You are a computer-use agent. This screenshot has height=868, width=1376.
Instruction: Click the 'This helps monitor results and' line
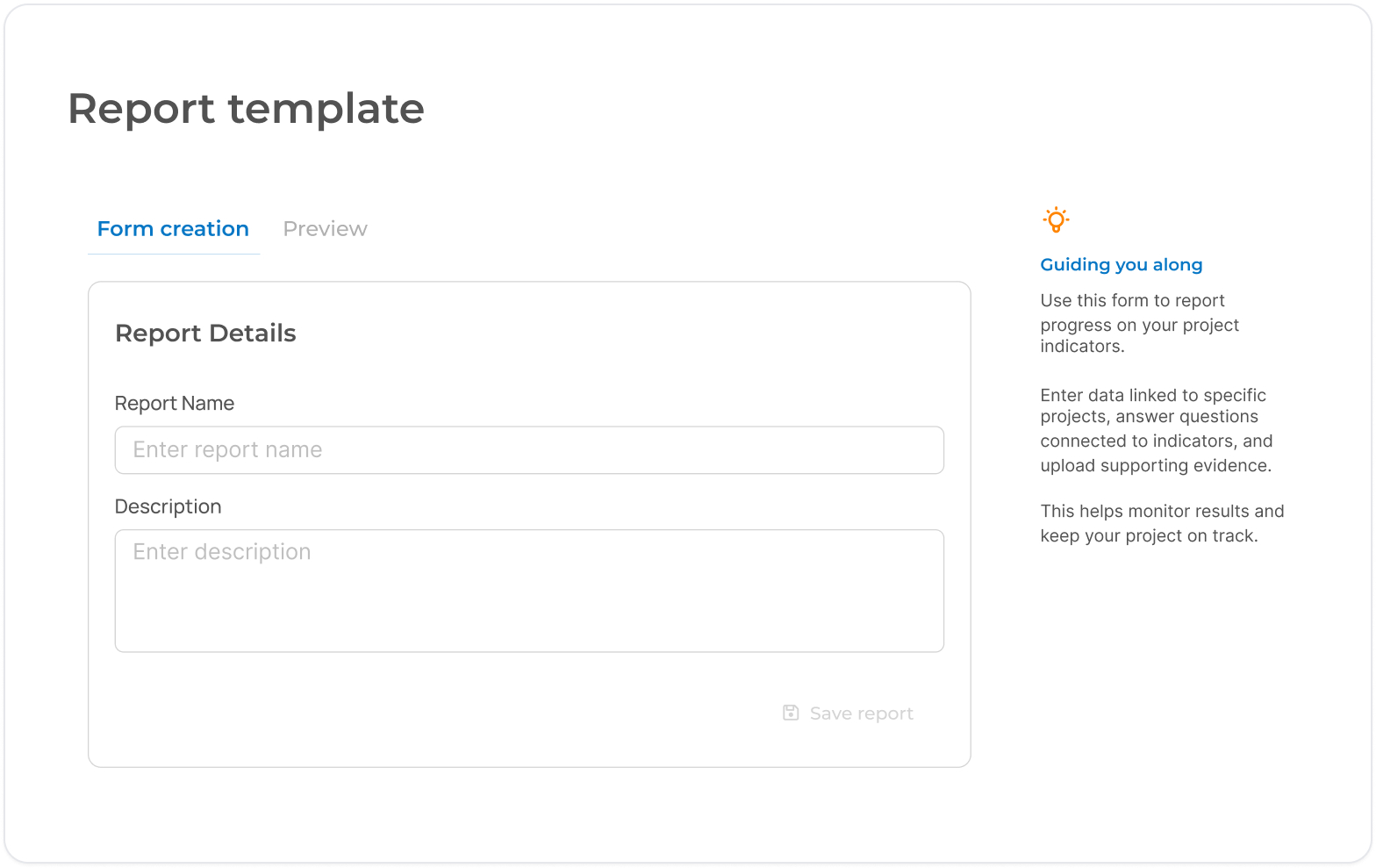pos(1162,512)
